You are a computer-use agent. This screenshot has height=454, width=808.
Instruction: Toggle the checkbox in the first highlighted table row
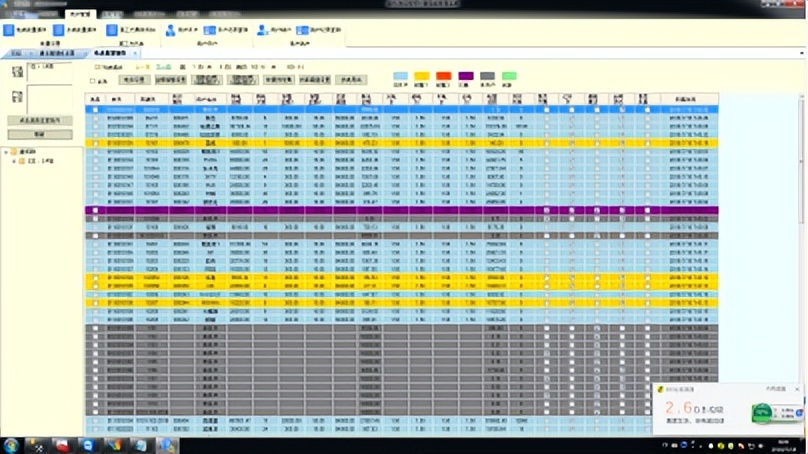coord(95,109)
